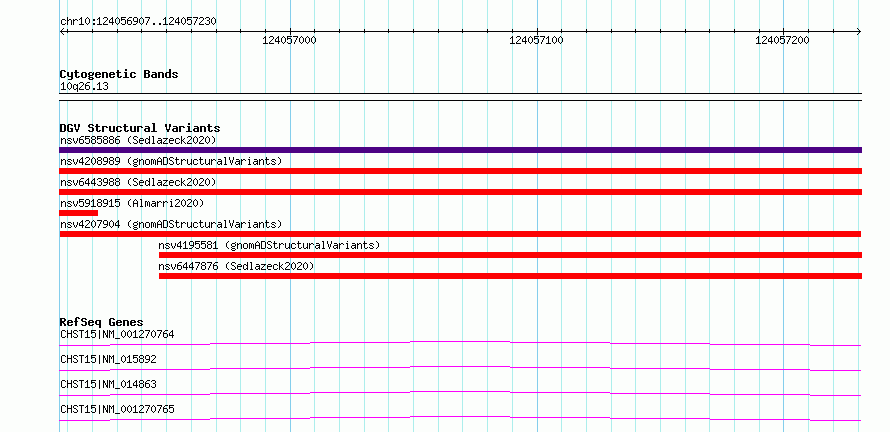Open variant label nsv6443988 (Sedlazeck2020)
This screenshot has width=890, height=432.
138,182
